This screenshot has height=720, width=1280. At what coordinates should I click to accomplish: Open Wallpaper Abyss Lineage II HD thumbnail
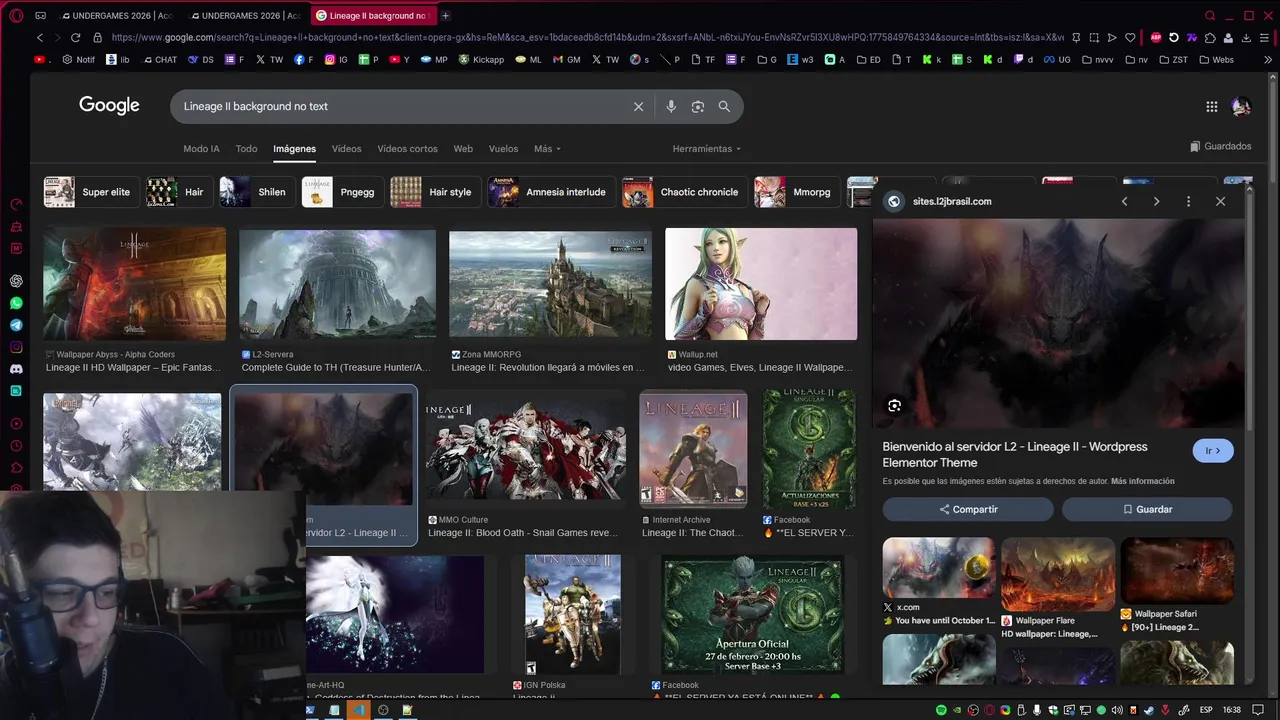pos(134,283)
